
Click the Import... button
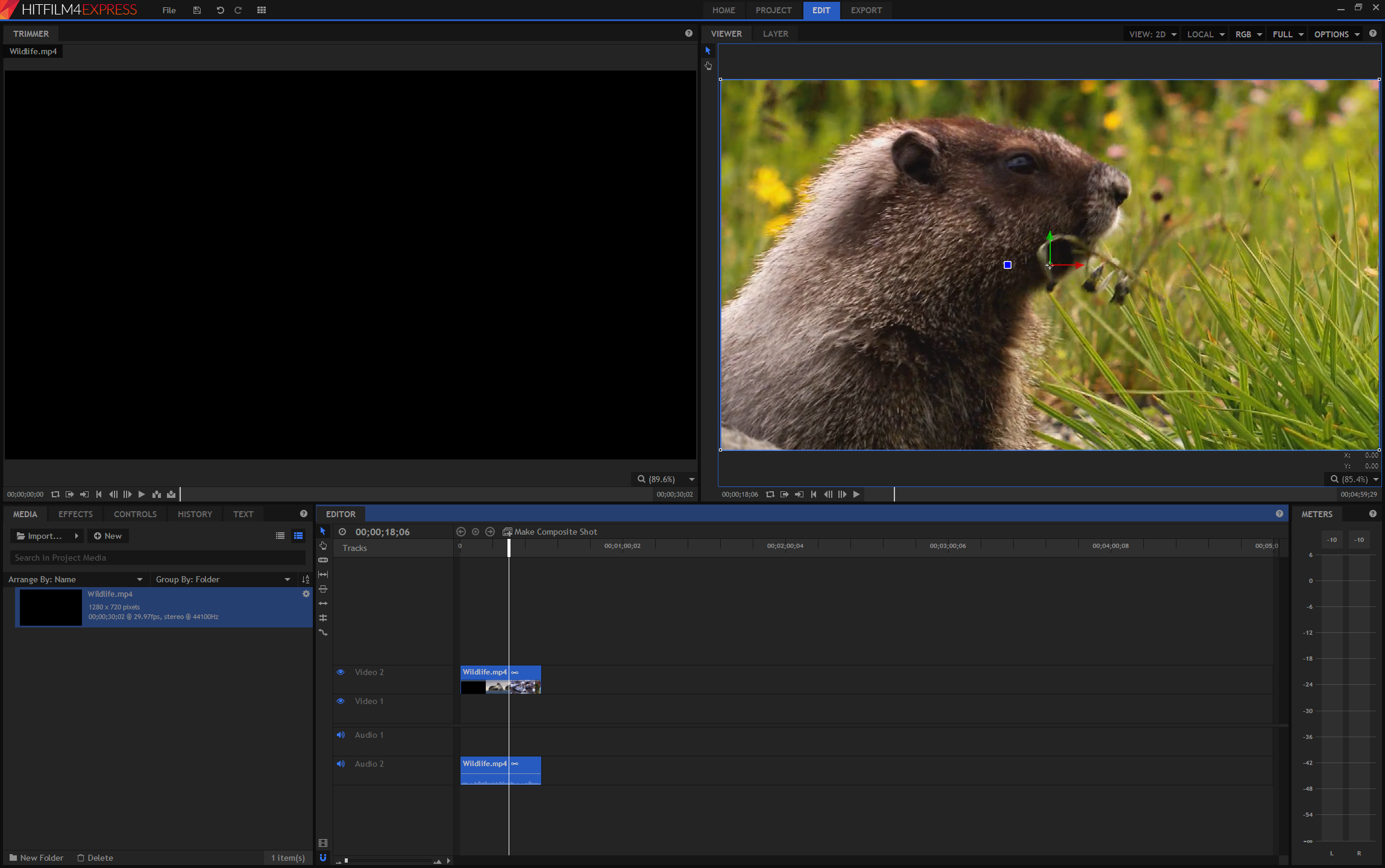(x=39, y=536)
